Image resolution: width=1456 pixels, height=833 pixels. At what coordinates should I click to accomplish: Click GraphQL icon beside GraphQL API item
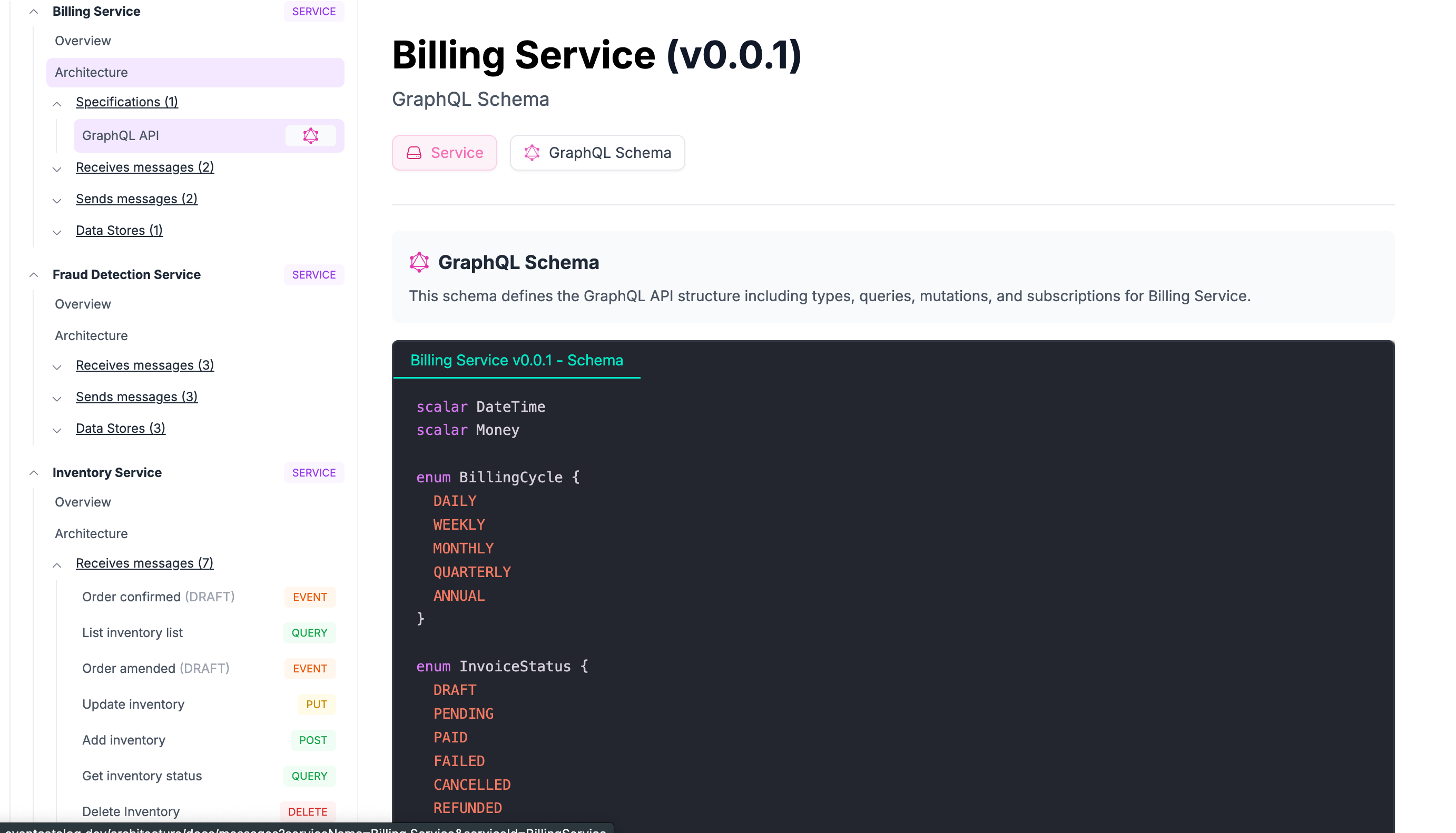point(310,136)
